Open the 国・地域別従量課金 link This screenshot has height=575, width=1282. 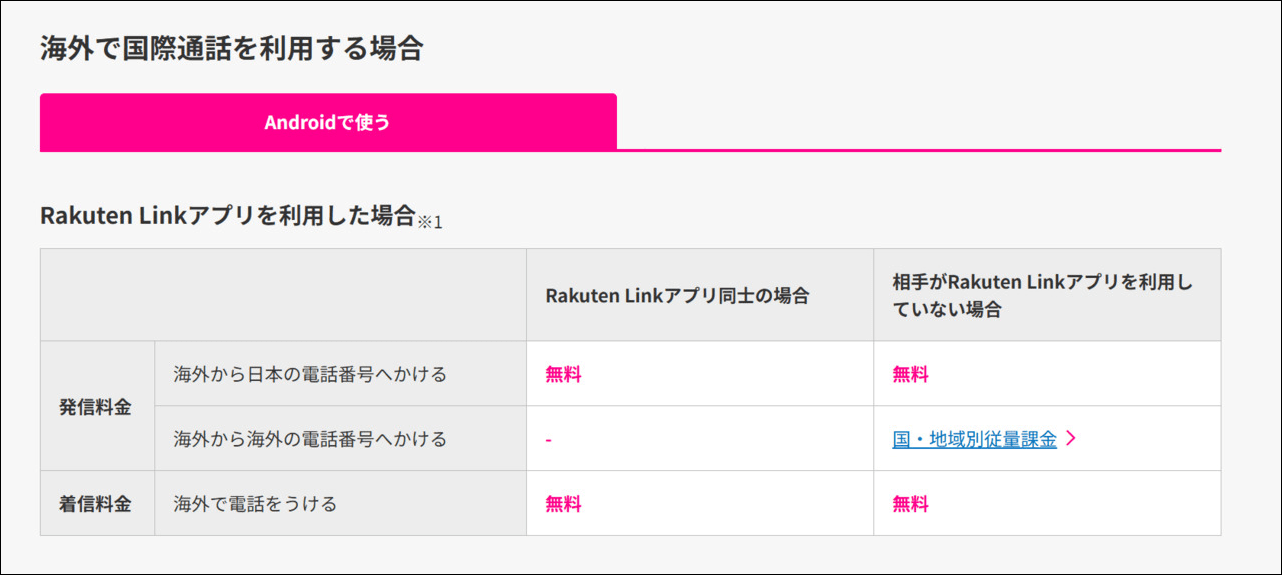coord(974,438)
